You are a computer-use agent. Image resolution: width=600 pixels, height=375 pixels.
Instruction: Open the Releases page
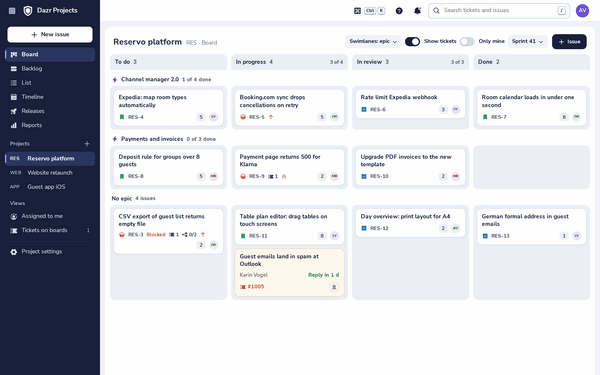[x=50, y=111]
